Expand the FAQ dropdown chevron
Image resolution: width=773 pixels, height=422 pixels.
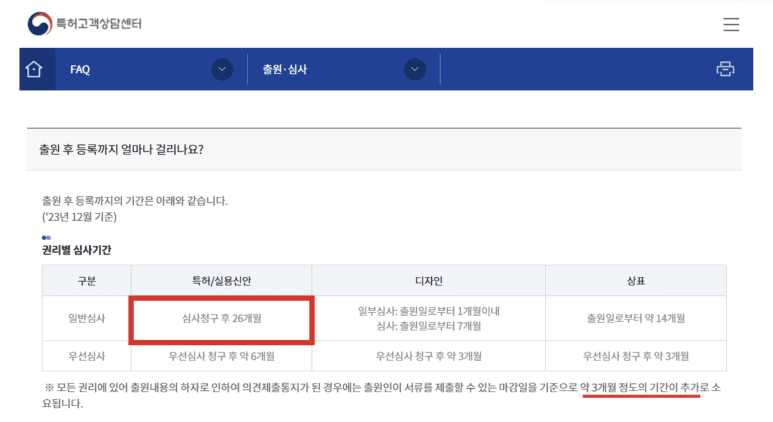click(222, 70)
